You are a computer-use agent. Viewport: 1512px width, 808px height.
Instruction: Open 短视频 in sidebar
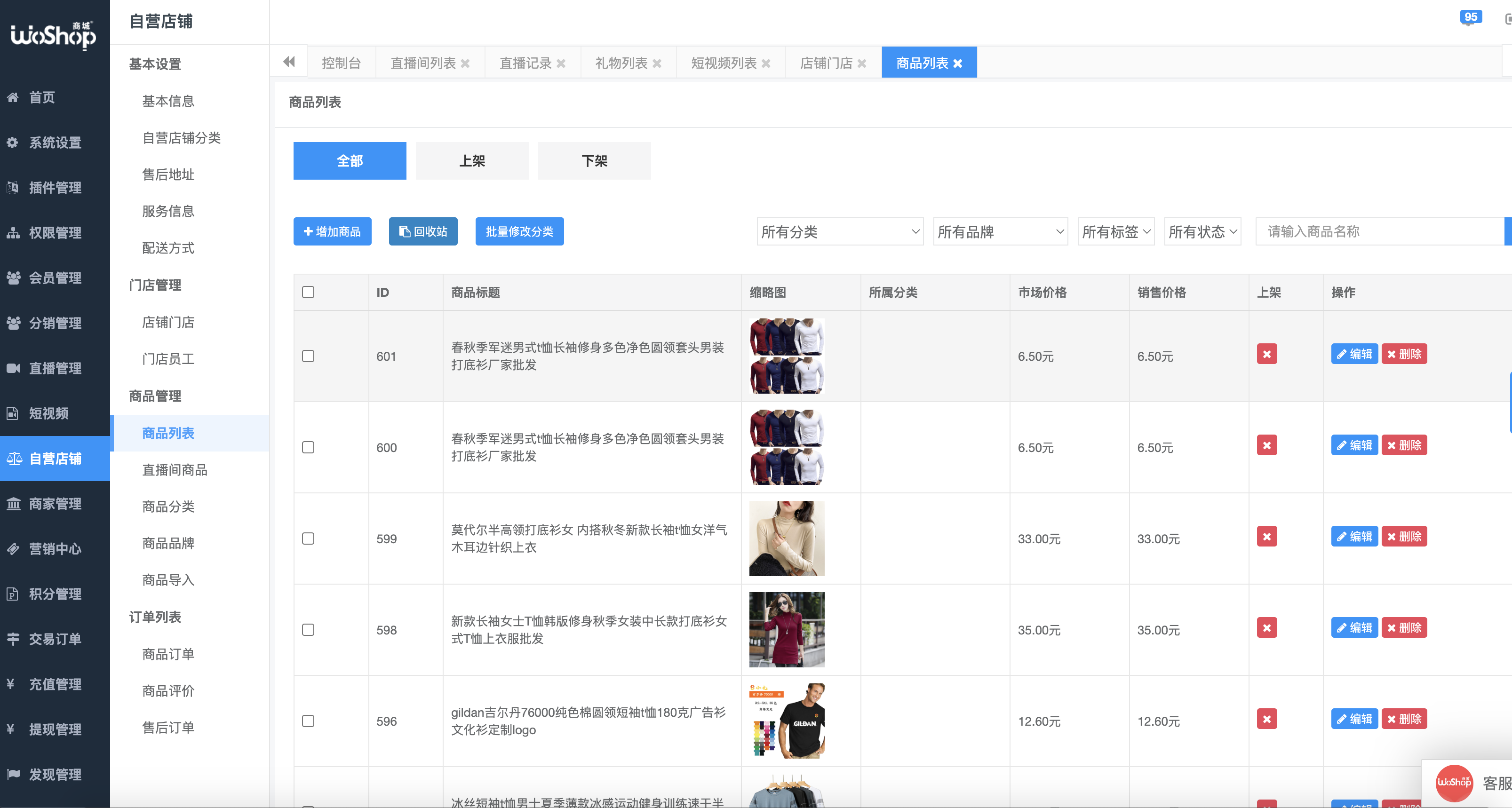tap(55, 414)
